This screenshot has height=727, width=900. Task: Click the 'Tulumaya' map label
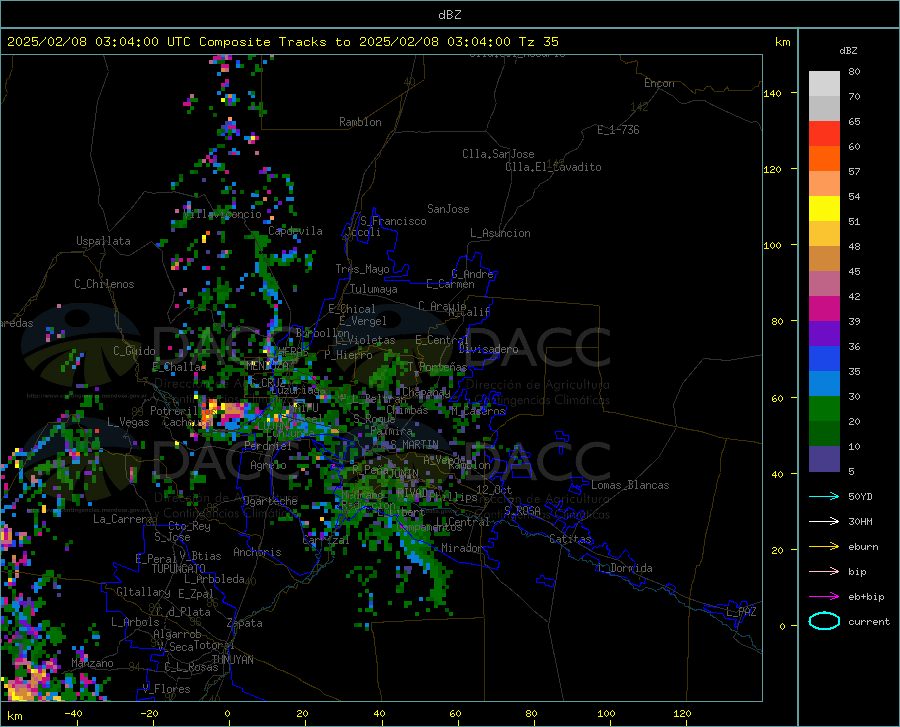pos(374,289)
